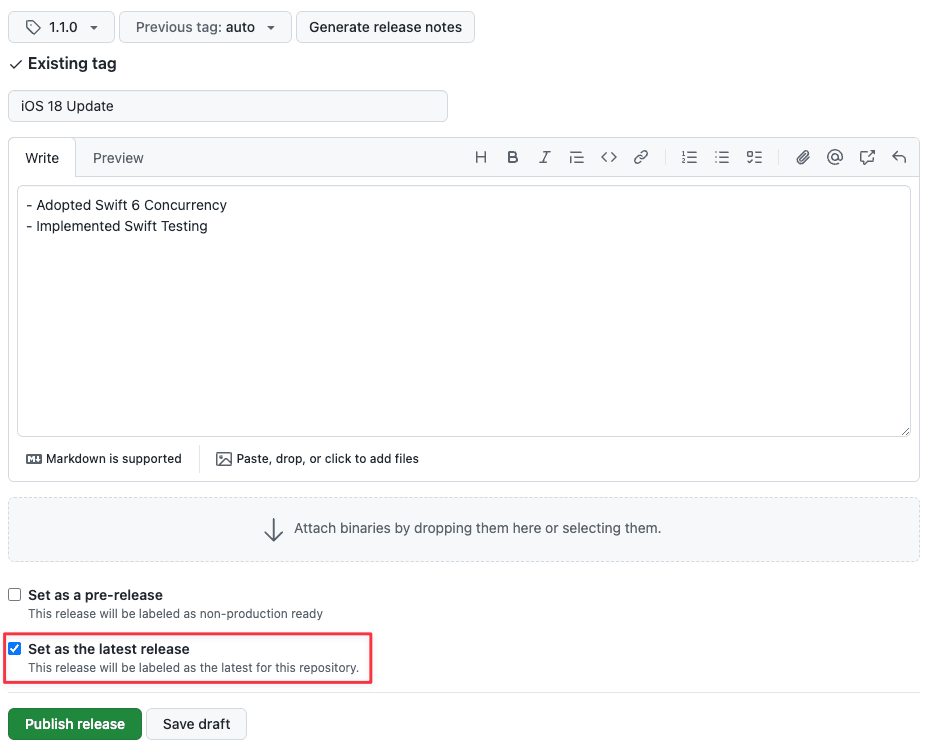Insert code formatting icon
Image resolution: width=930 pixels, height=753 pixels.
[609, 157]
